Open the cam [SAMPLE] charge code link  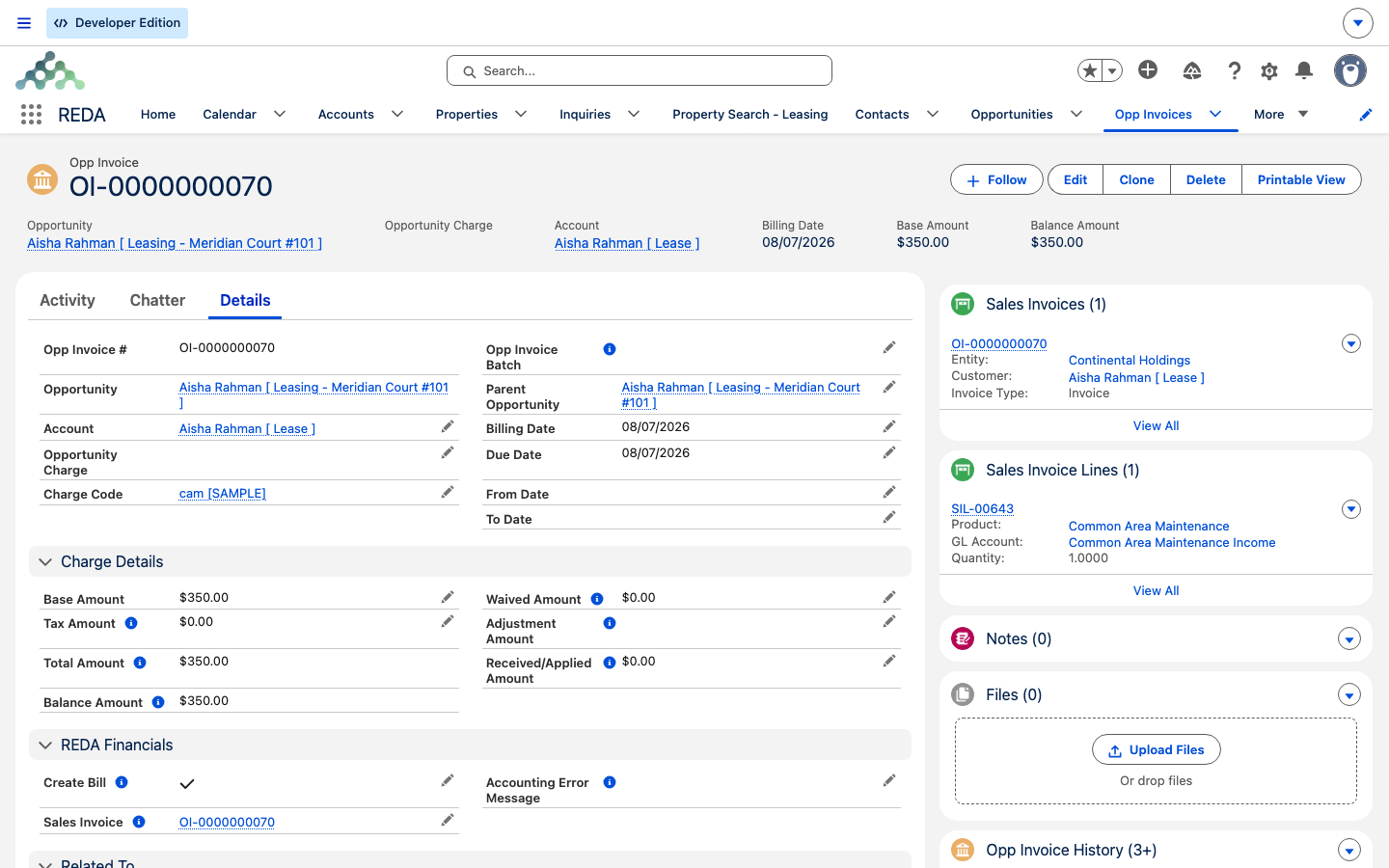[x=223, y=493]
